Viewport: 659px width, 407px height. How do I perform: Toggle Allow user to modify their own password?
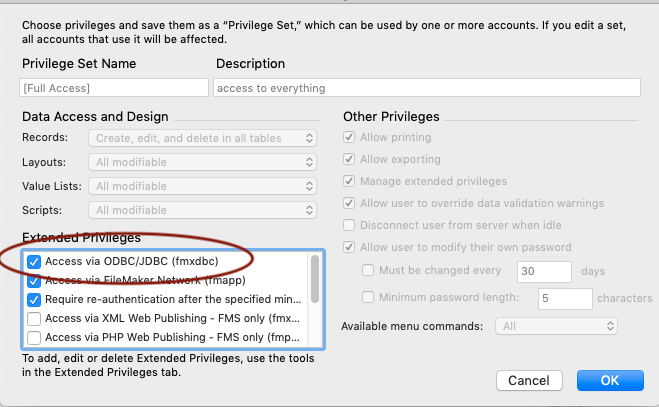click(349, 247)
